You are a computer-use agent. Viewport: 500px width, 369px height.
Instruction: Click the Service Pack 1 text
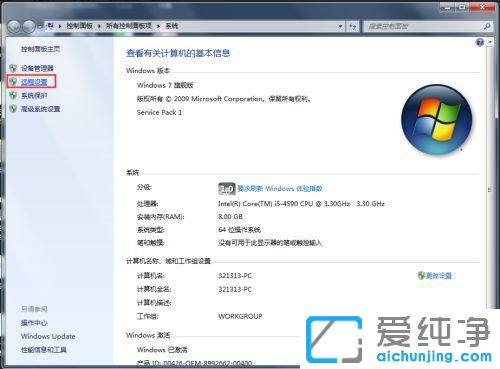pos(159,112)
